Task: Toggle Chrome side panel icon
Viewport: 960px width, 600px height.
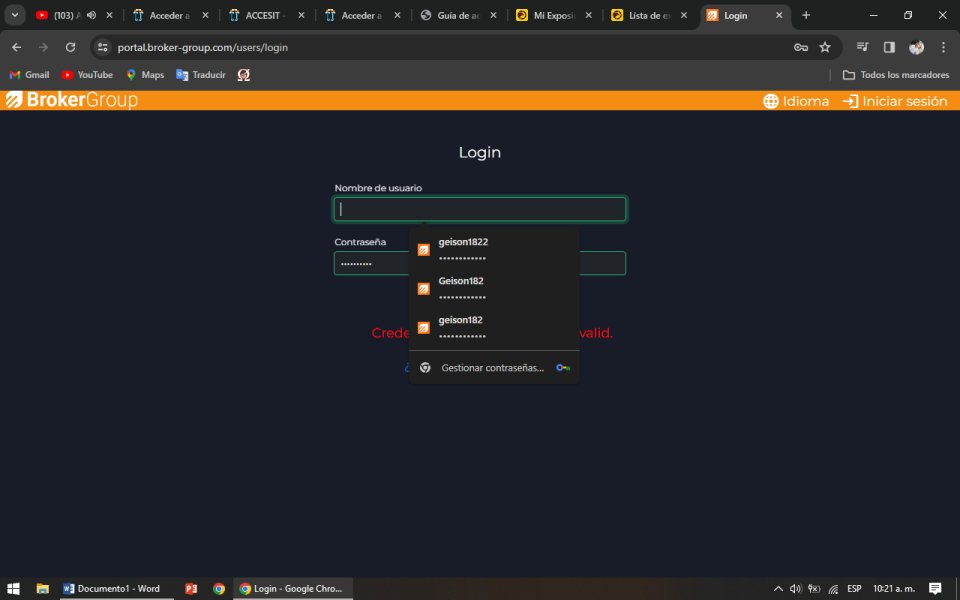Action: pyautogui.click(x=889, y=47)
